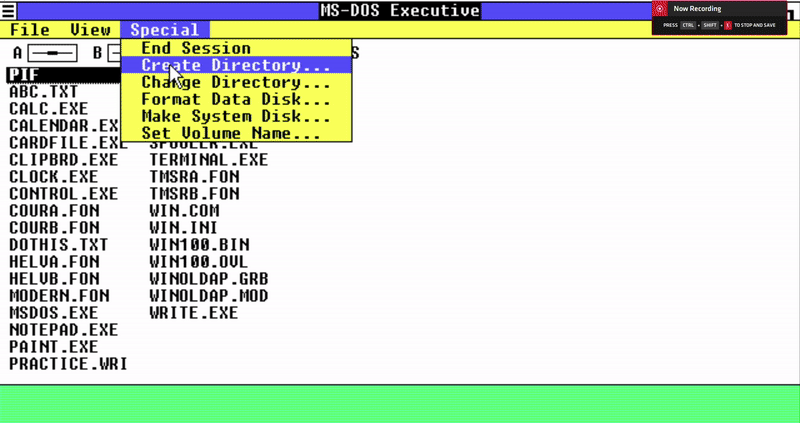Select the WIN100.BIN file
This screenshot has height=423, width=800.
(x=199, y=244)
